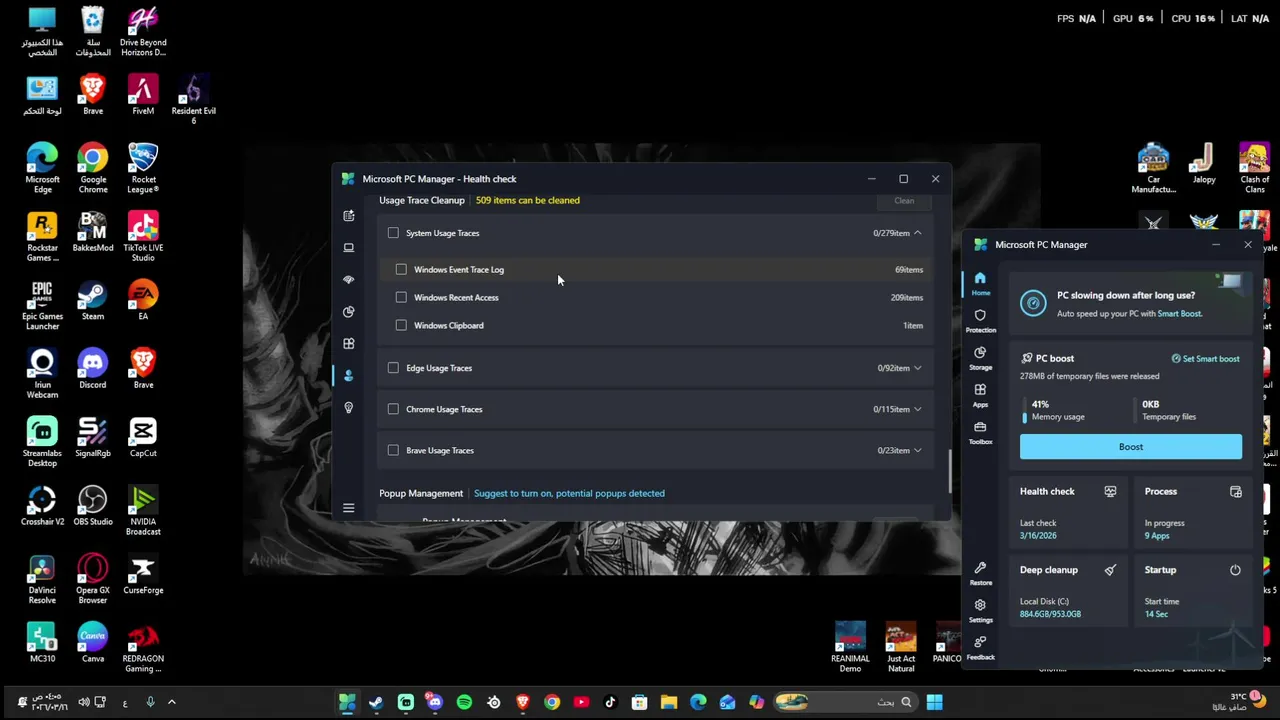The image size is (1280, 720).
Task: Expand the Edge Usage Traces section
Action: 917,368
